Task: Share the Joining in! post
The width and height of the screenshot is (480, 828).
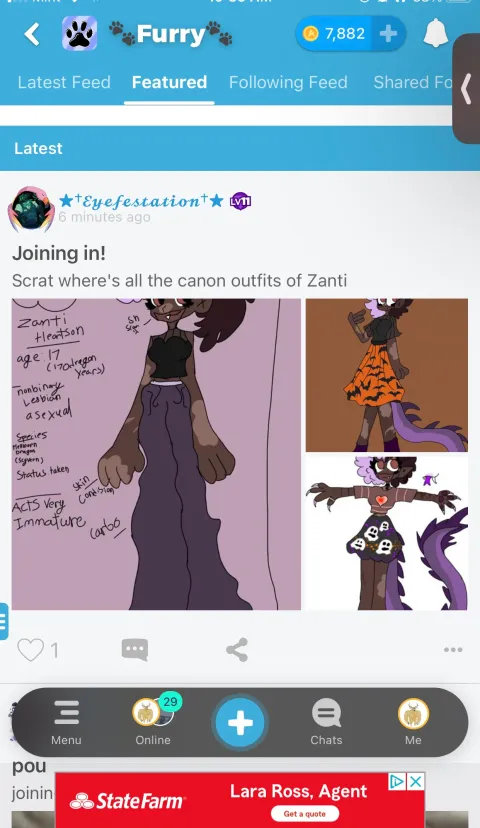Action: click(x=237, y=650)
